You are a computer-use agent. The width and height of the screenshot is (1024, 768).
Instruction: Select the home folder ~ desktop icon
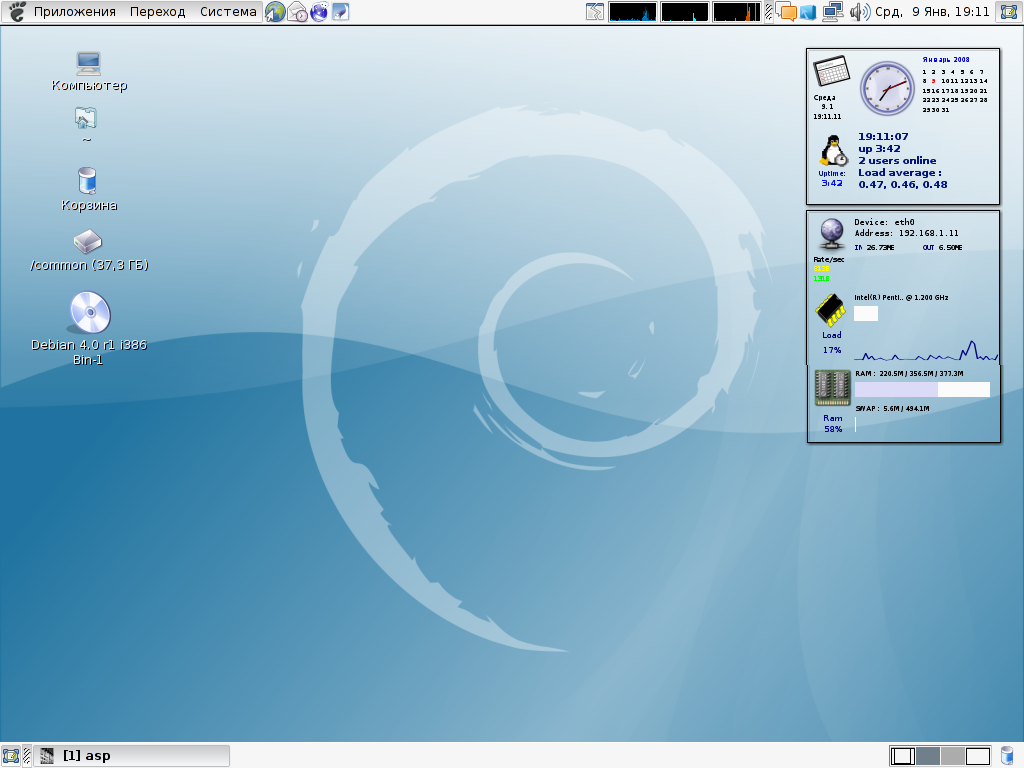[x=86, y=125]
